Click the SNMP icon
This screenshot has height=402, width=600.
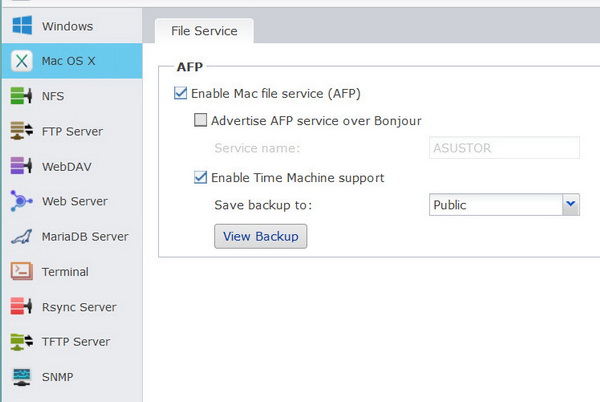click(22, 377)
